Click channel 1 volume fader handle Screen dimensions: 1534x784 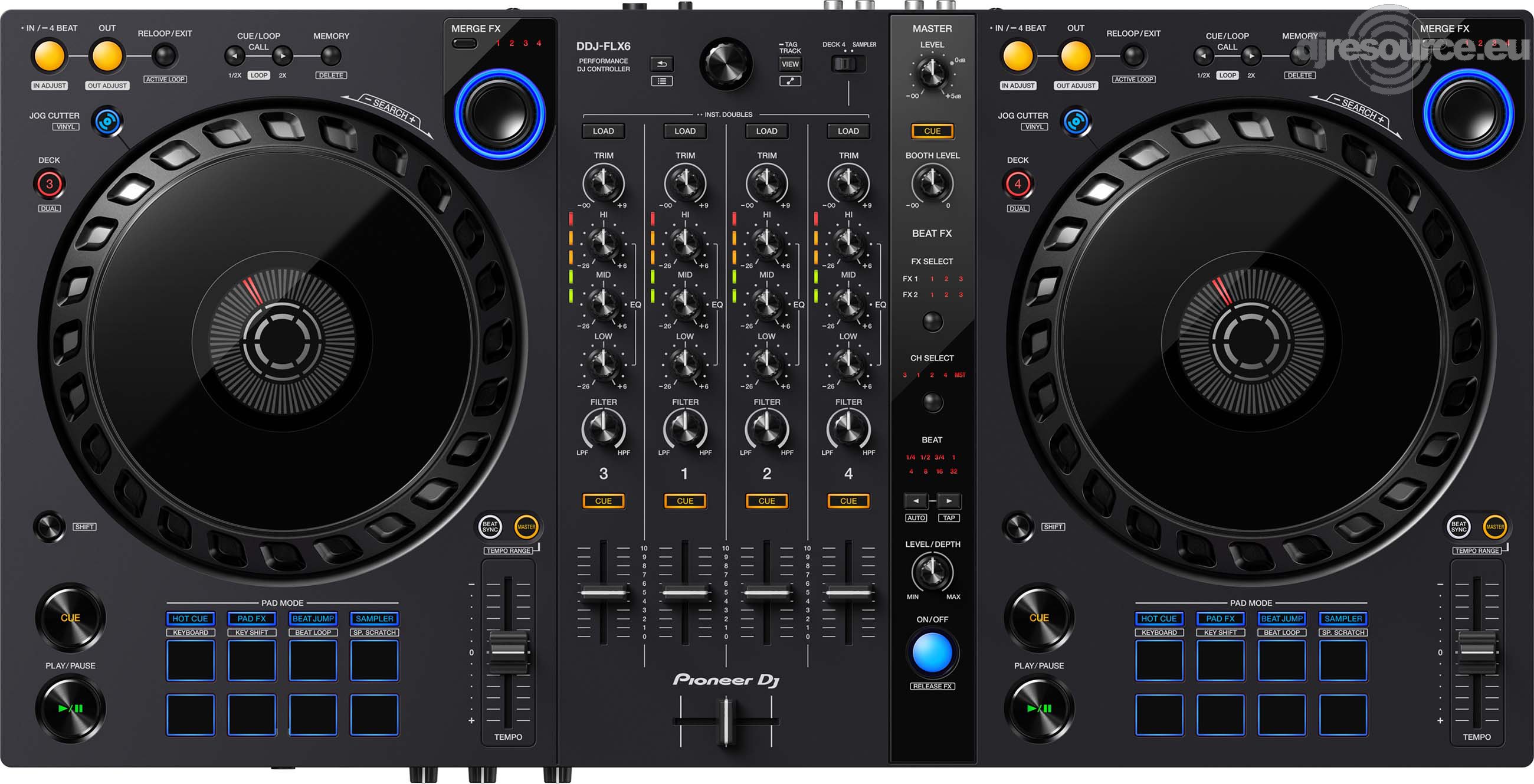(685, 592)
